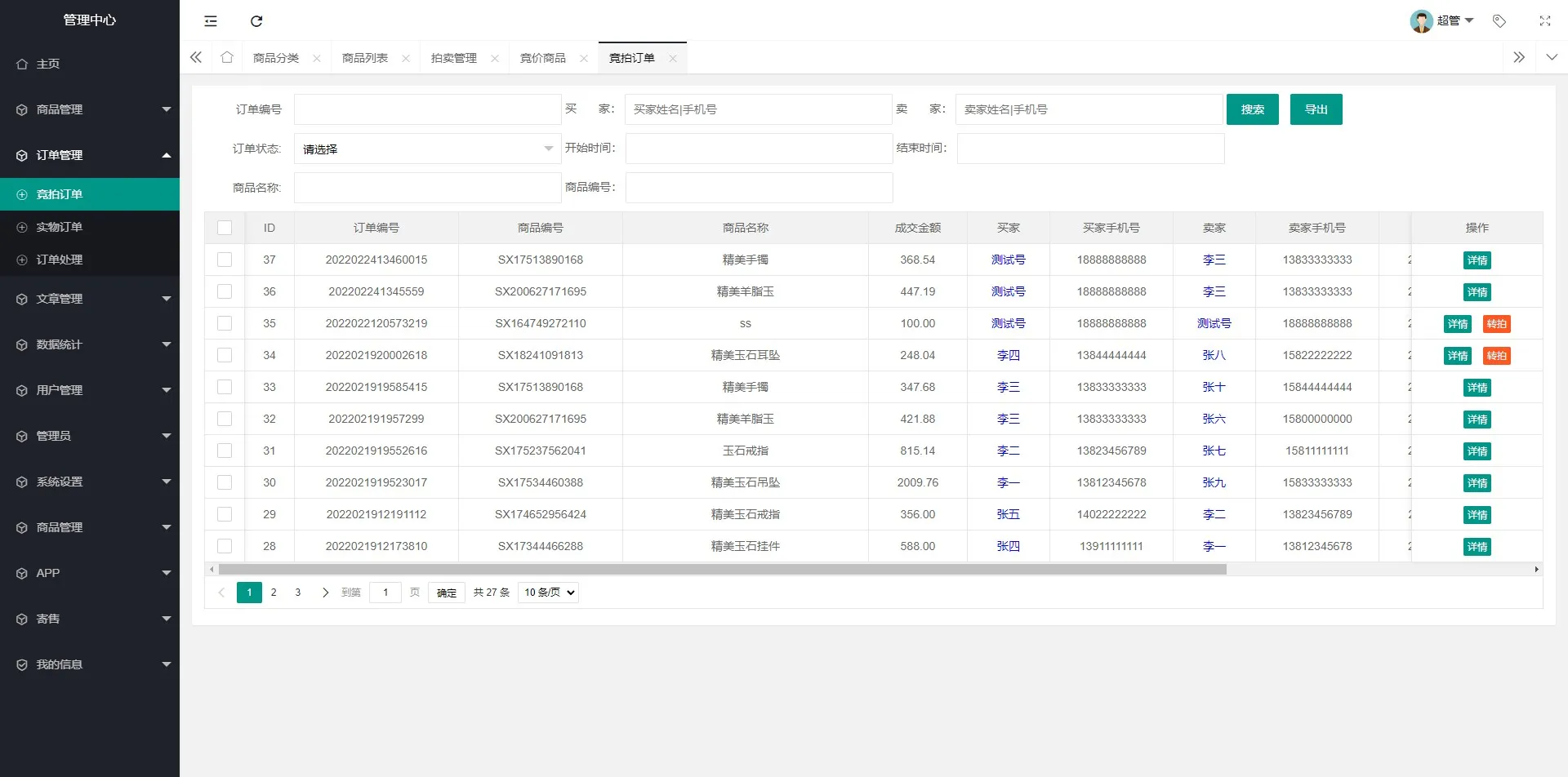This screenshot has width=1568, height=777.
Task: Collapse the sidebar with the menu icon
Action: [x=211, y=21]
